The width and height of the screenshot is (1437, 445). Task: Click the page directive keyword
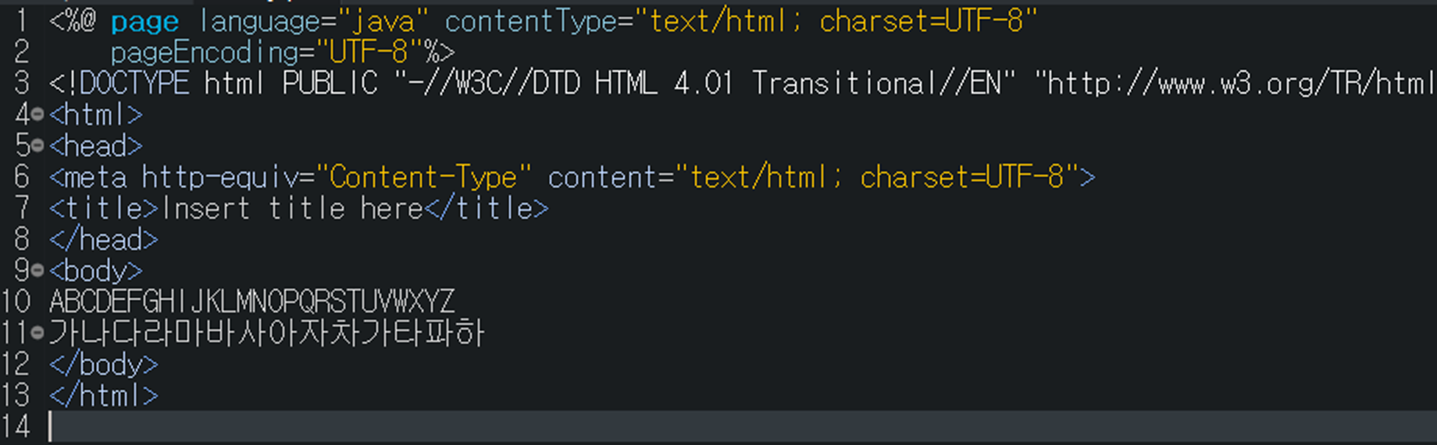click(145, 22)
